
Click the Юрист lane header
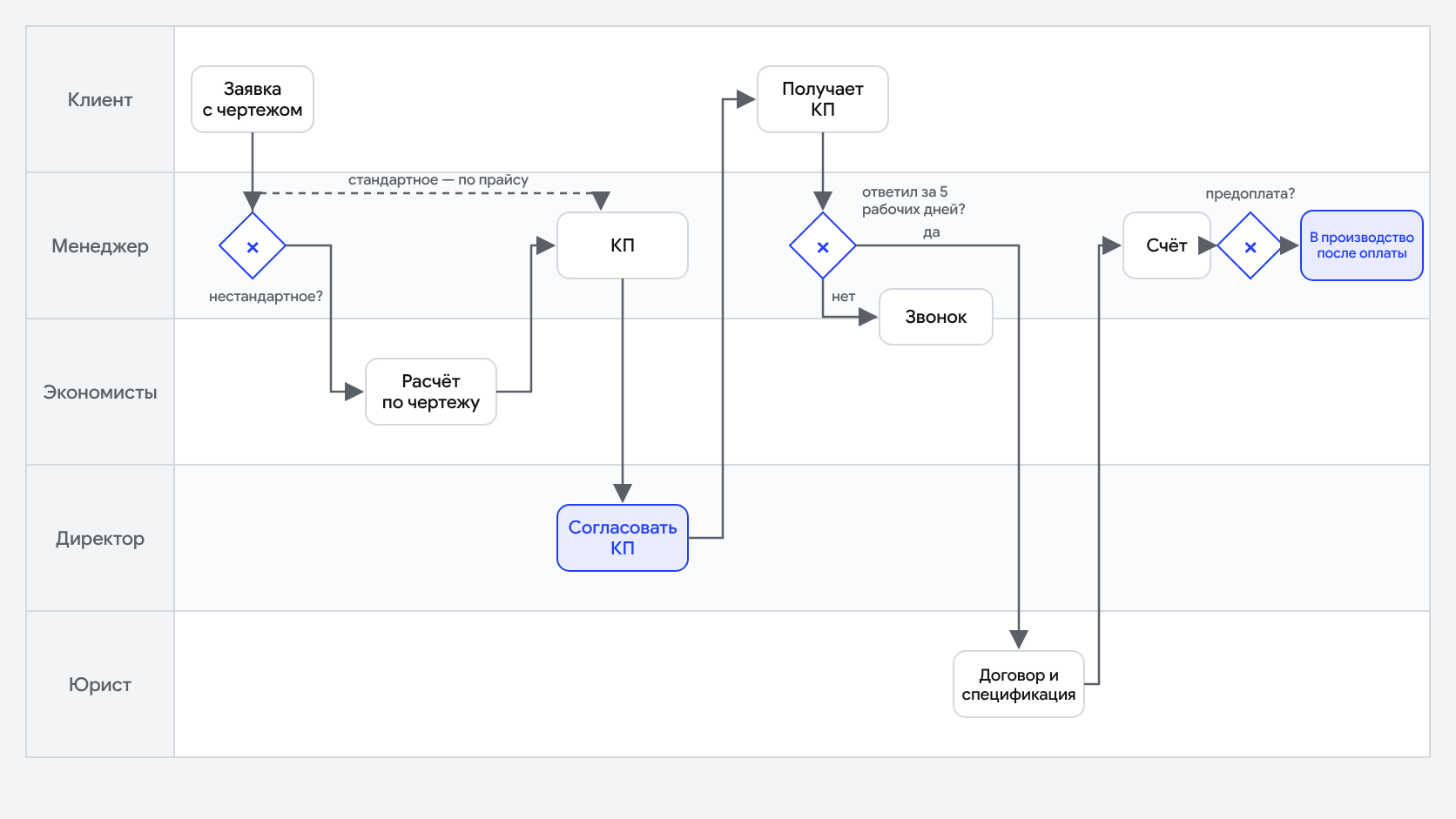click(100, 684)
